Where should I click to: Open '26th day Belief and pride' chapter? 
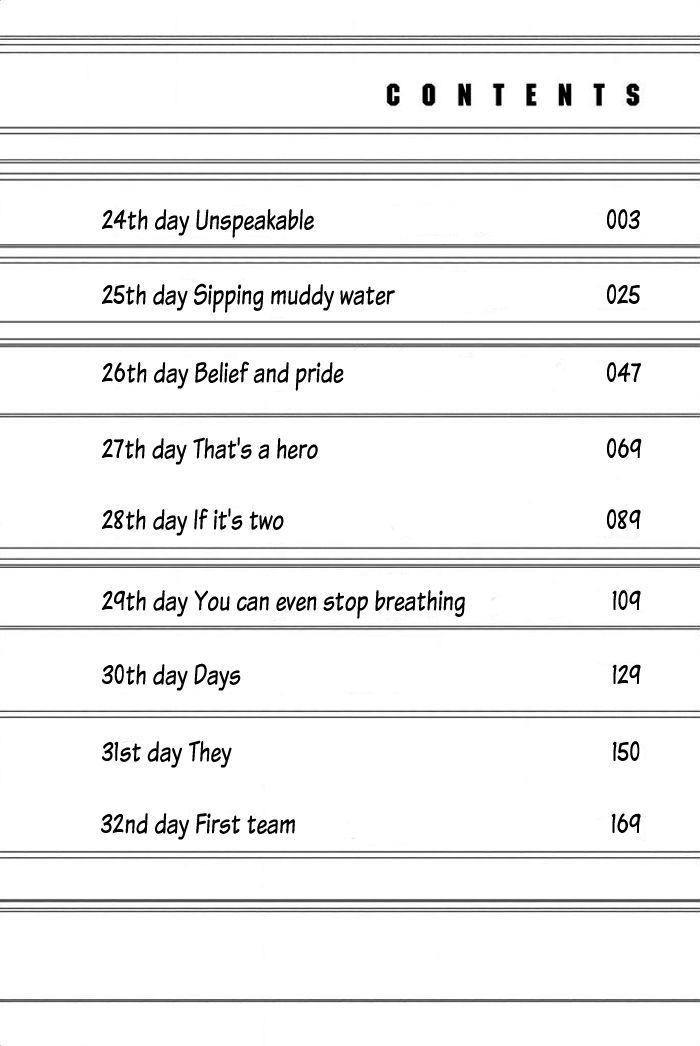click(x=222, y=374)
